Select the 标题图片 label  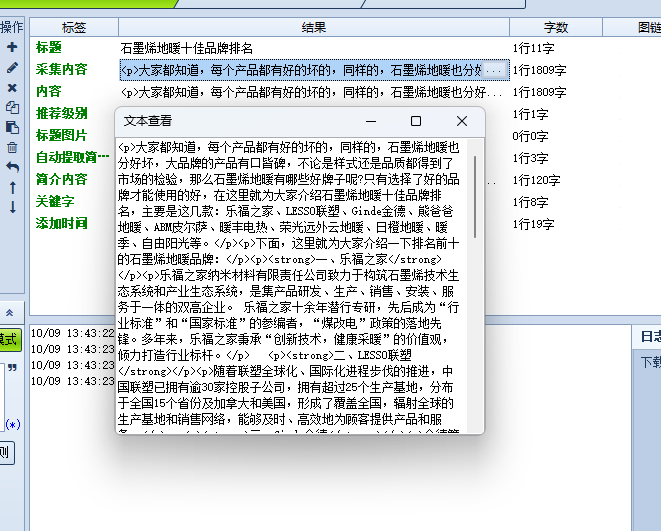pos(62,135)
